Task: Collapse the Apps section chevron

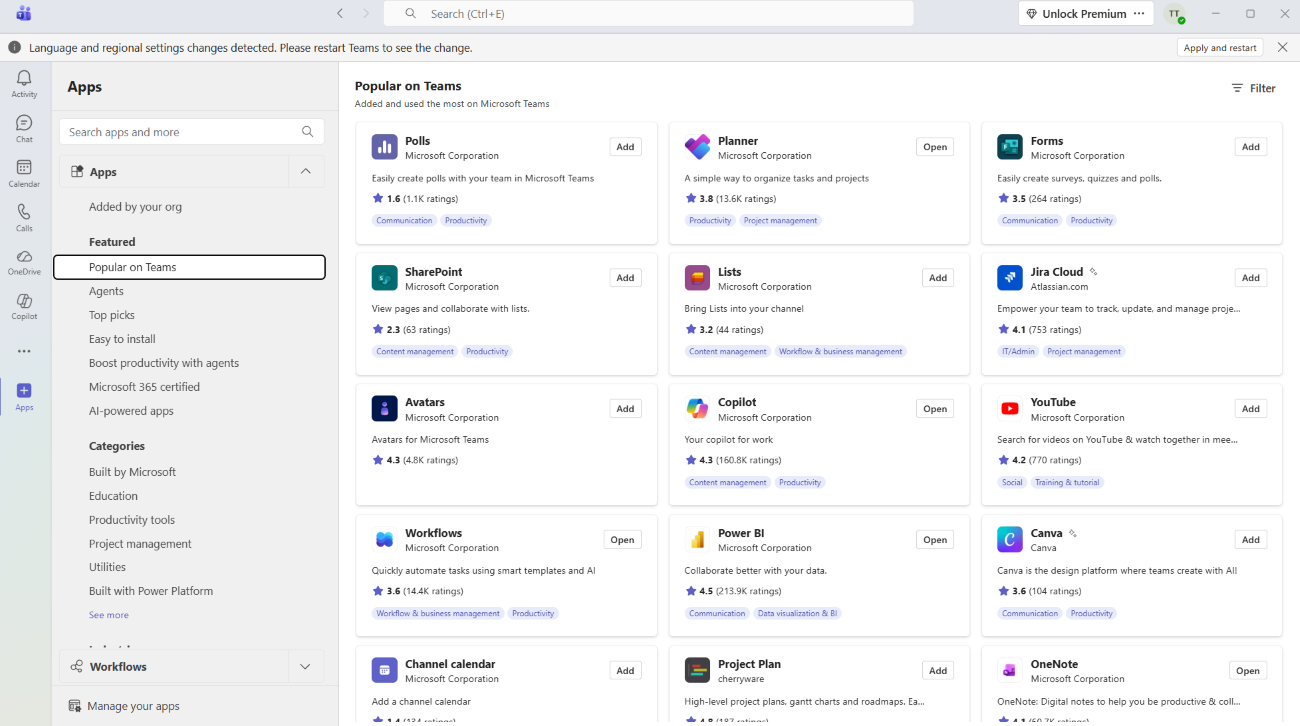Action: coord(305,171)
